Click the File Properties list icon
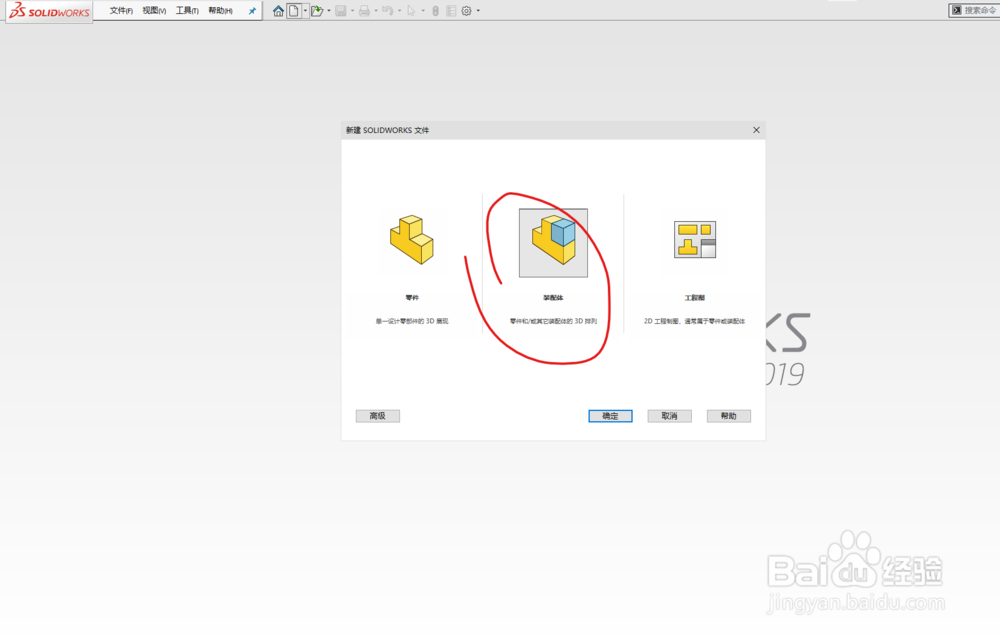The width and height of the screenshot is (1000, 637). pyautogui.click(x=452, y=11)
